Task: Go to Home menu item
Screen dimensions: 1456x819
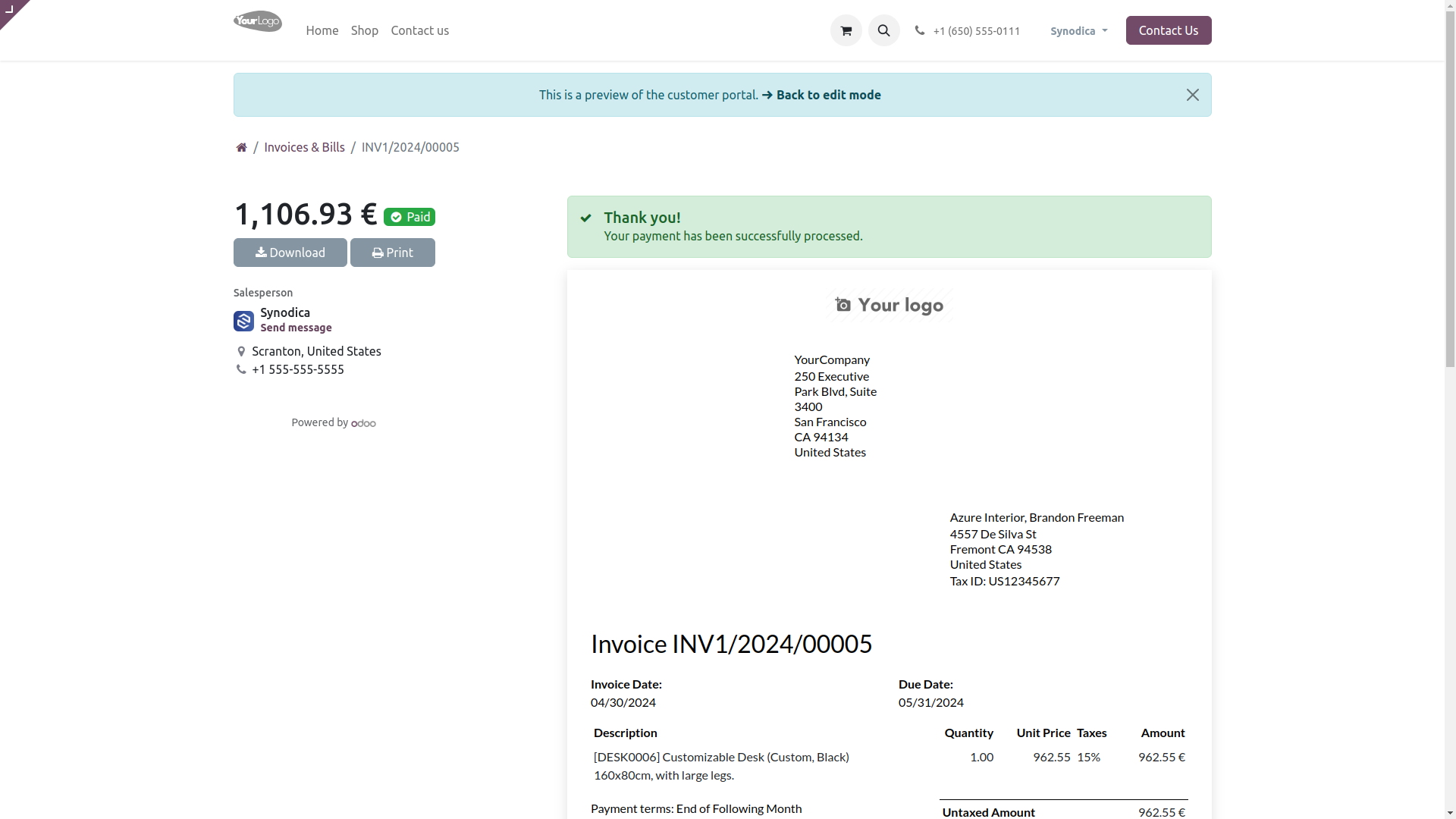Action: pos(322,30)
